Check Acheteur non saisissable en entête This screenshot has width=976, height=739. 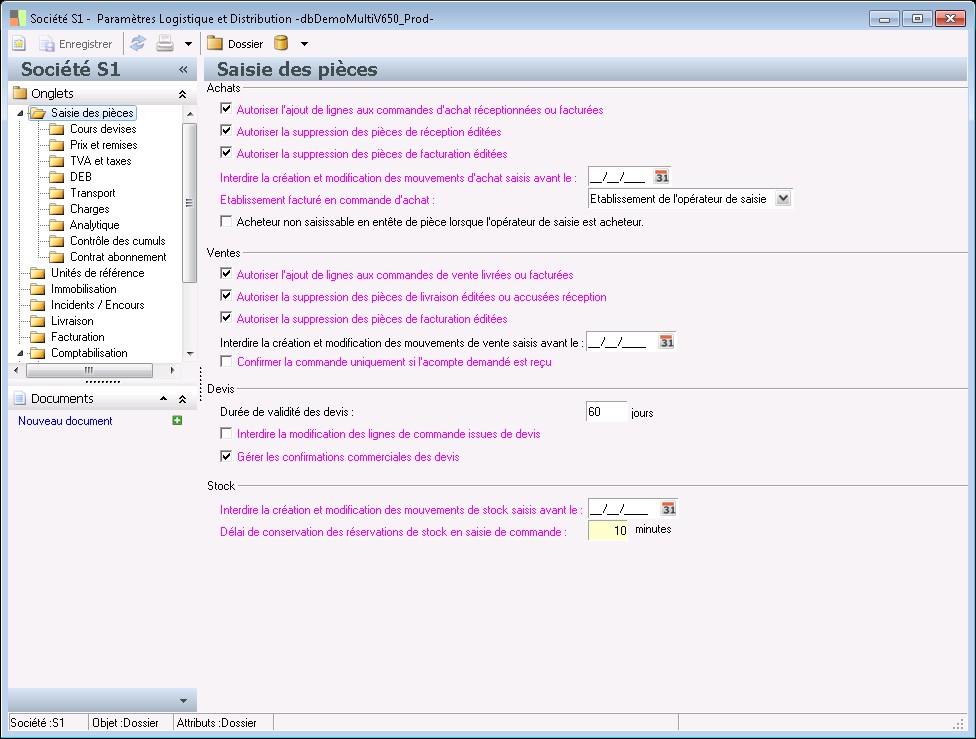coord(226,221)
